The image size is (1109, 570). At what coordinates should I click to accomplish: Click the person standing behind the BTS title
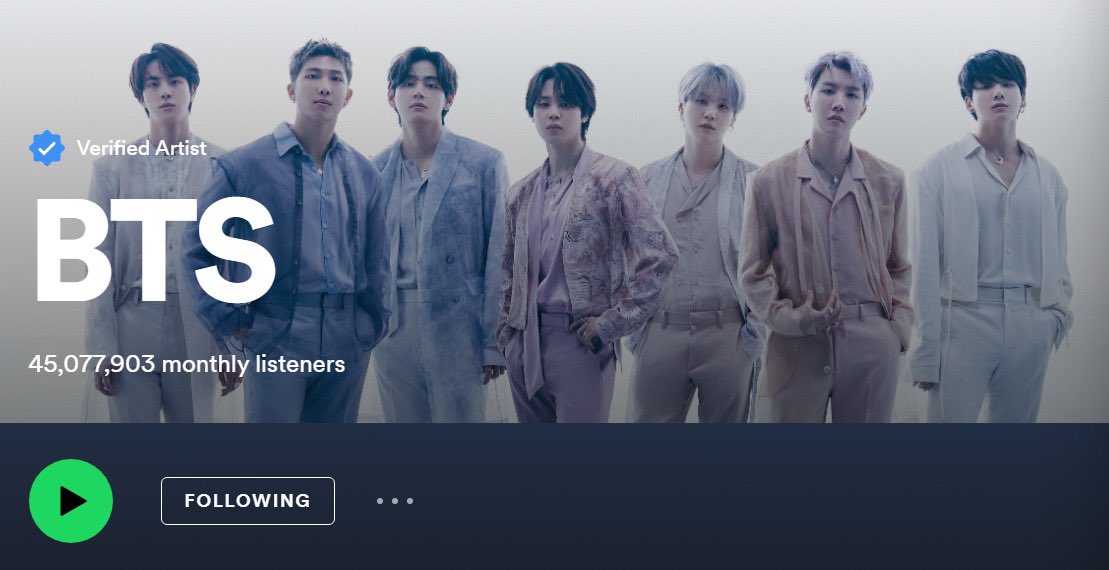tap(152, 233)
